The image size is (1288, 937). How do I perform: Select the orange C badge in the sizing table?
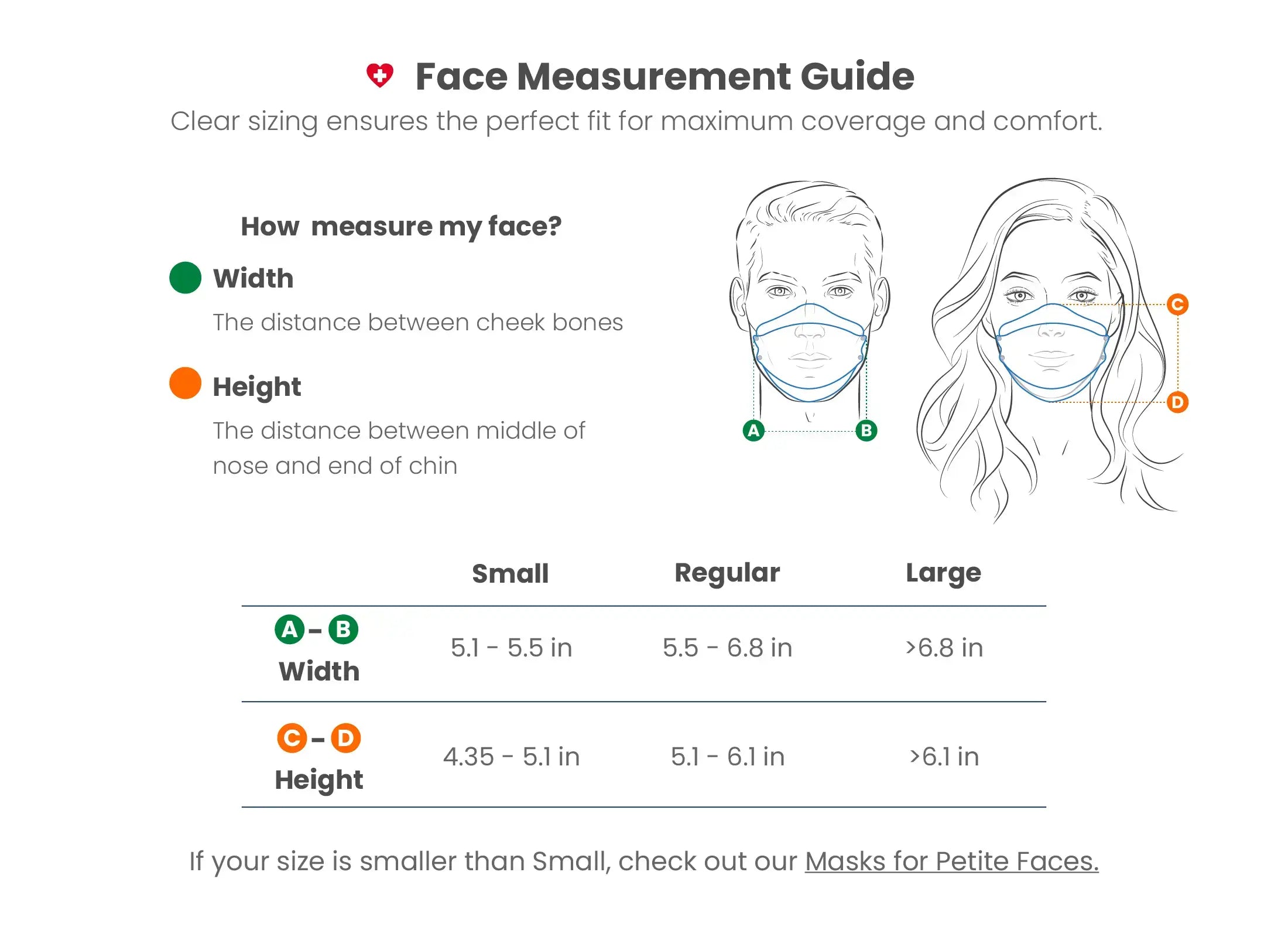[x=292, y=738]
